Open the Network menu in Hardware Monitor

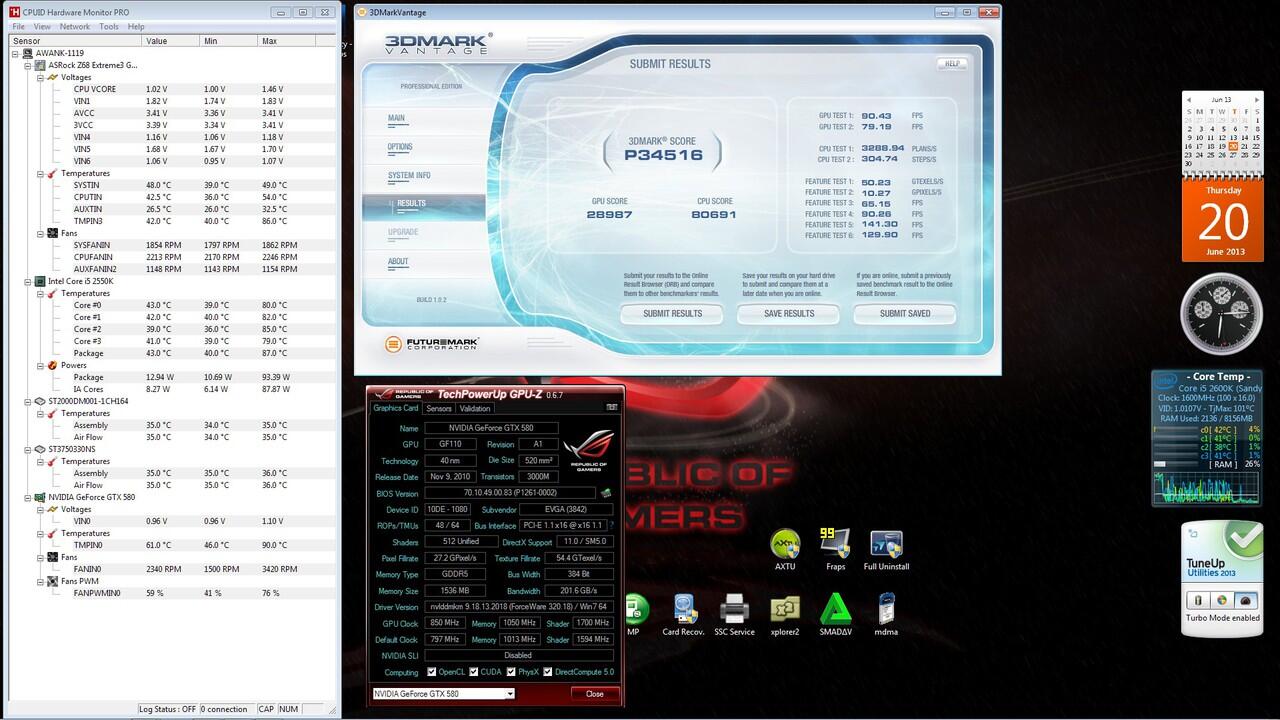(x=75, y=27)
